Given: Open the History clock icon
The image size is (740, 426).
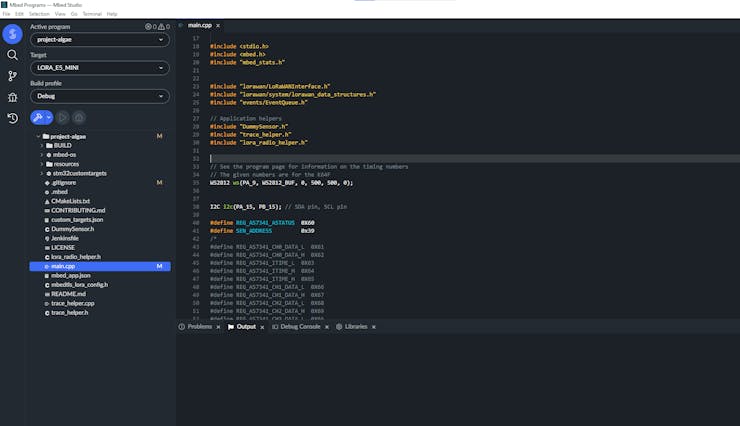Looking at the screenshot, I should tap(12, 118).
